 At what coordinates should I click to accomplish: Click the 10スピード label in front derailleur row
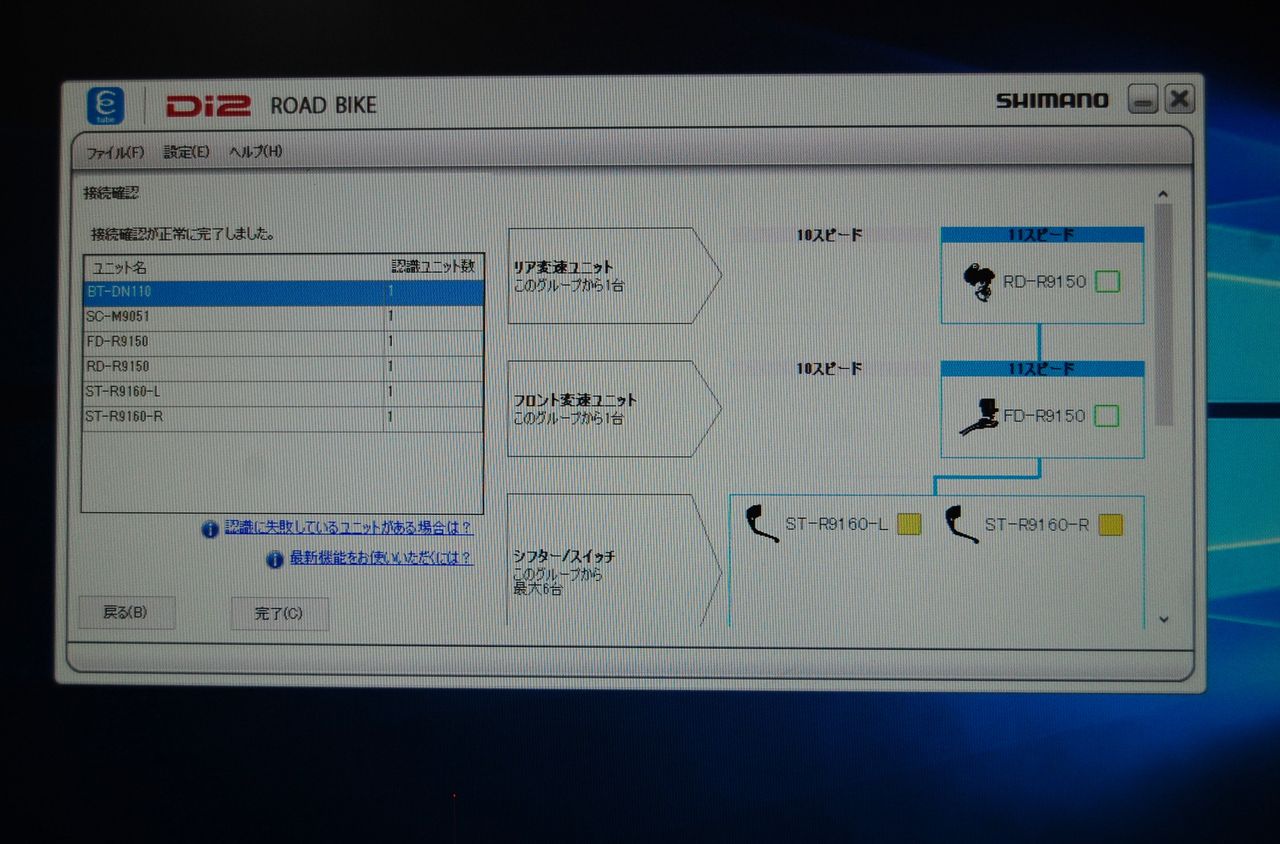tap(829, 369)
